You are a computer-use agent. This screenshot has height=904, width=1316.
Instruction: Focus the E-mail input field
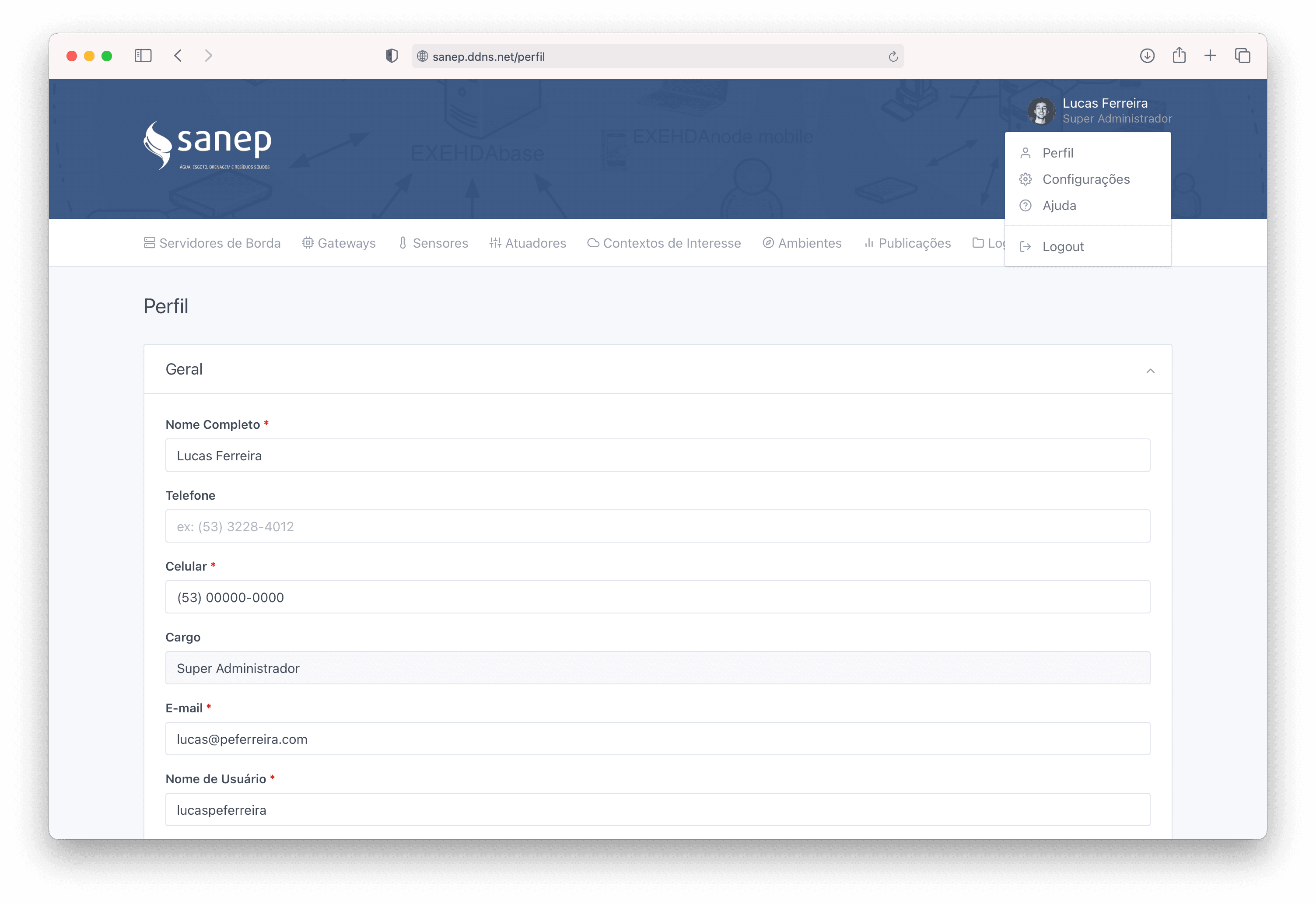657,739
